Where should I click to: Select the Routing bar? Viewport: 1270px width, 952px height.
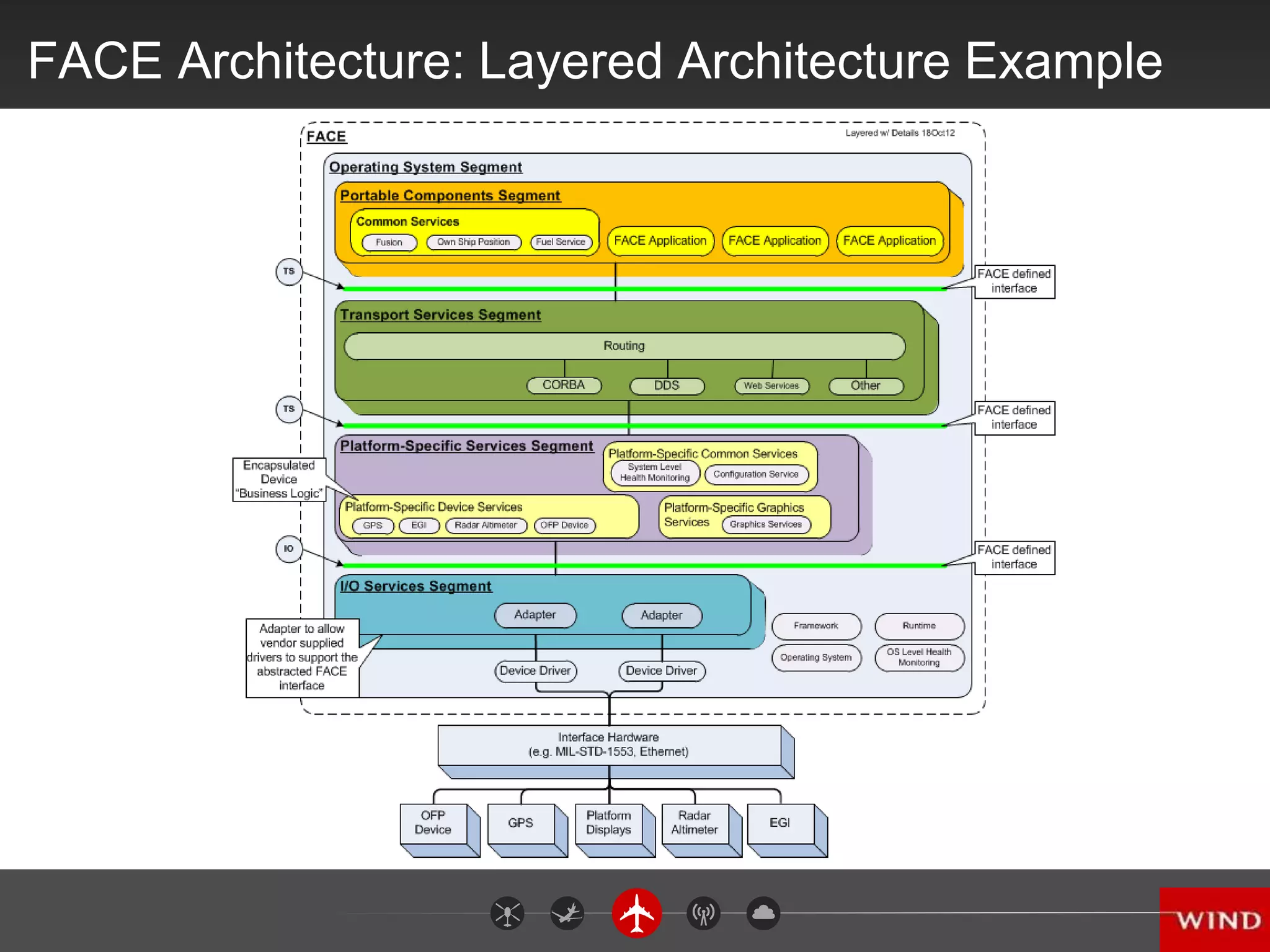624,346
